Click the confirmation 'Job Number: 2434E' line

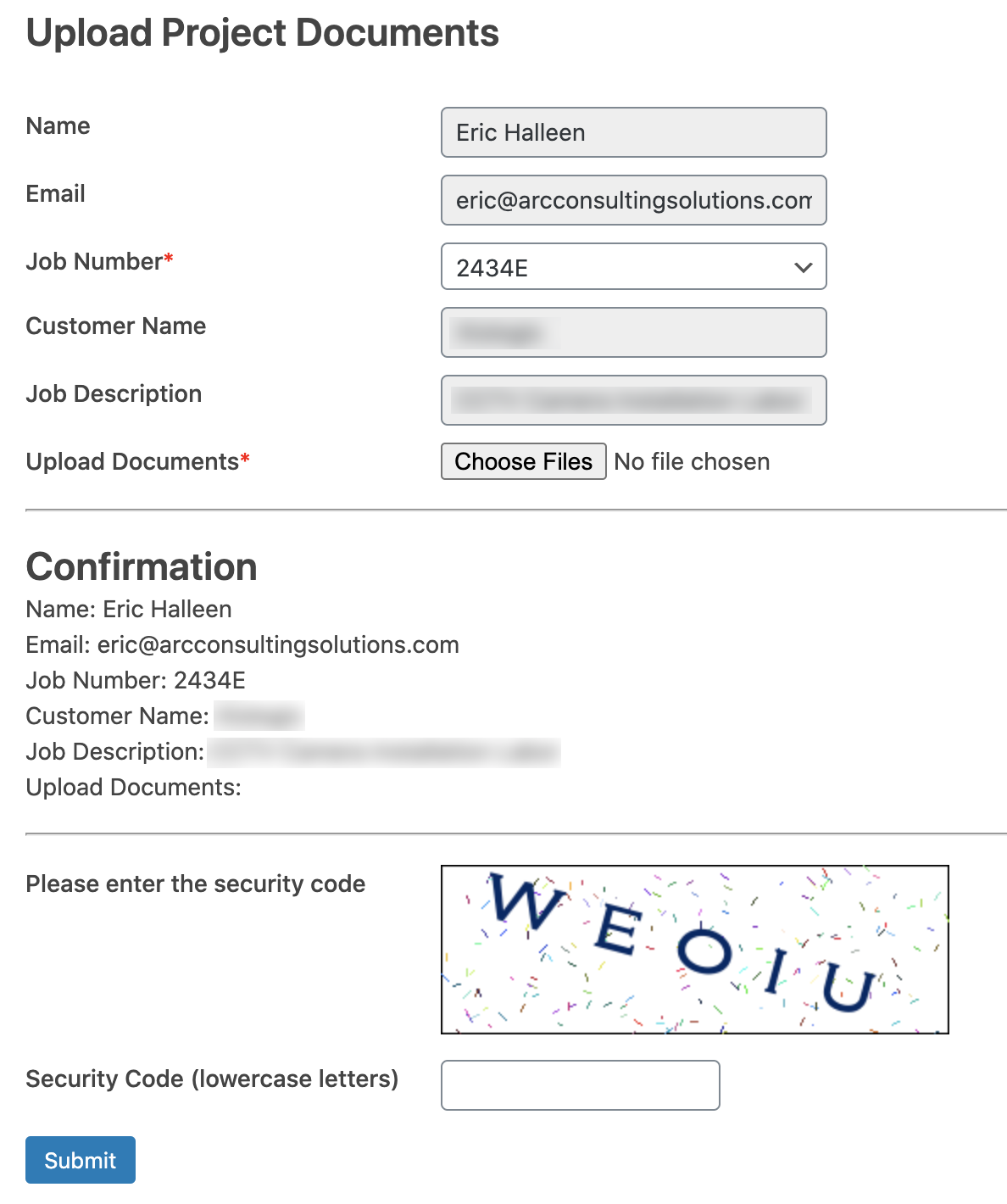136,681
